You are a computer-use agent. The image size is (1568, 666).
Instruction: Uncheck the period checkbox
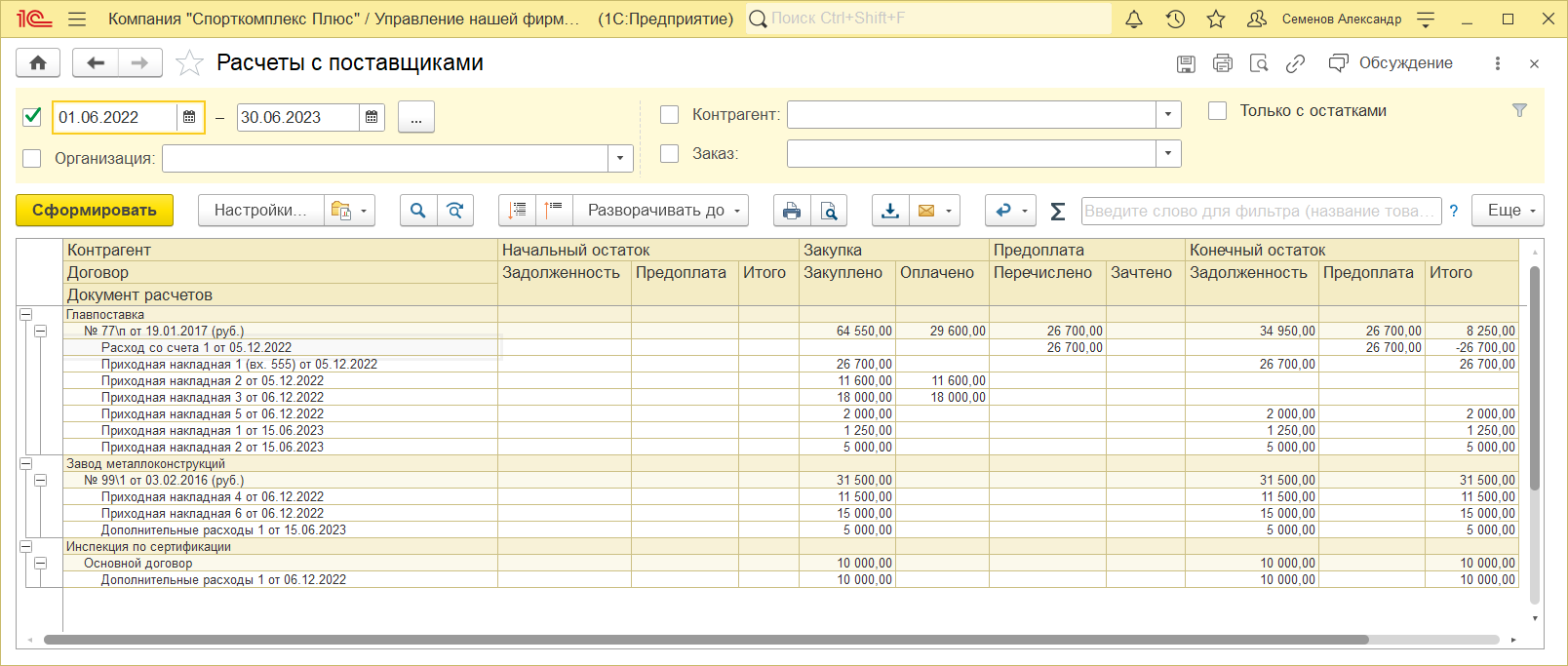(32, 117)
